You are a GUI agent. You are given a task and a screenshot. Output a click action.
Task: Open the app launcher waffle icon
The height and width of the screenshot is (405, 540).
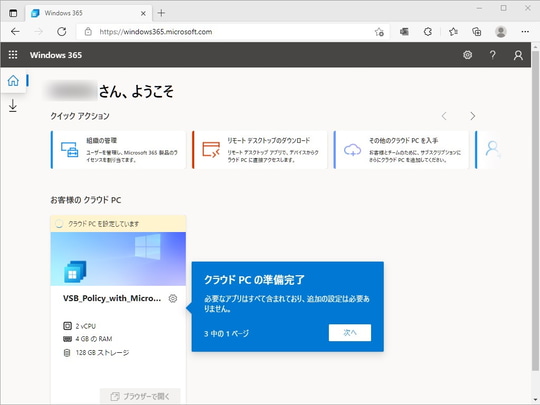click(13, 55)
